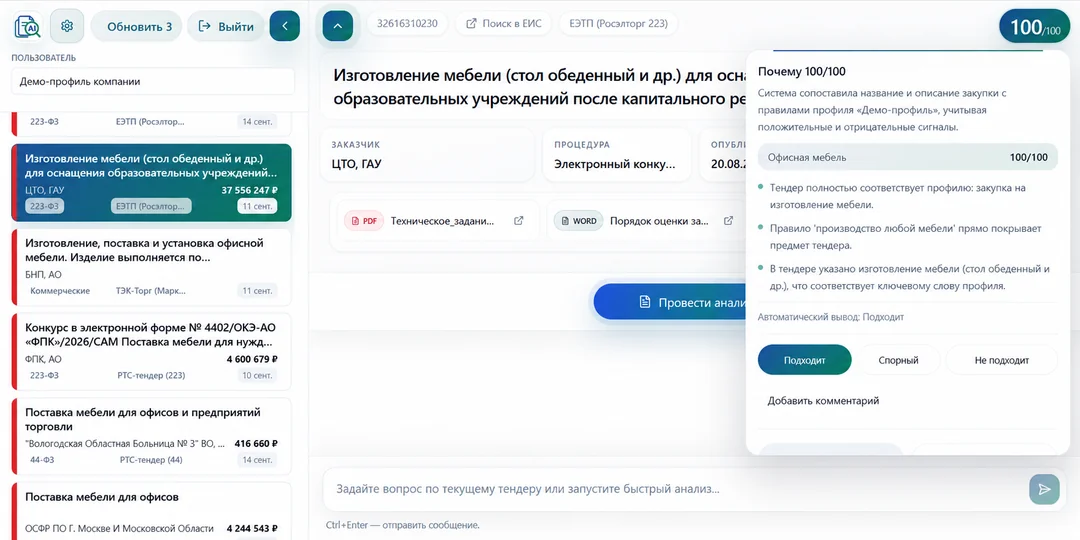Screen dimensions: 1080x540
Task: Send message with the paper plane icon
Action: tap(1044, 489)
